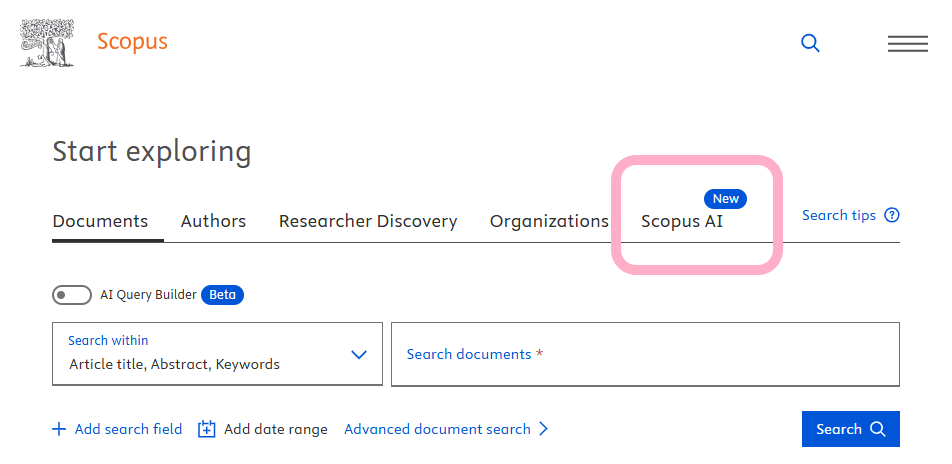952x464 pixels.
Task: Open the Researcher Discovery tab
Action: coord(367,221)
